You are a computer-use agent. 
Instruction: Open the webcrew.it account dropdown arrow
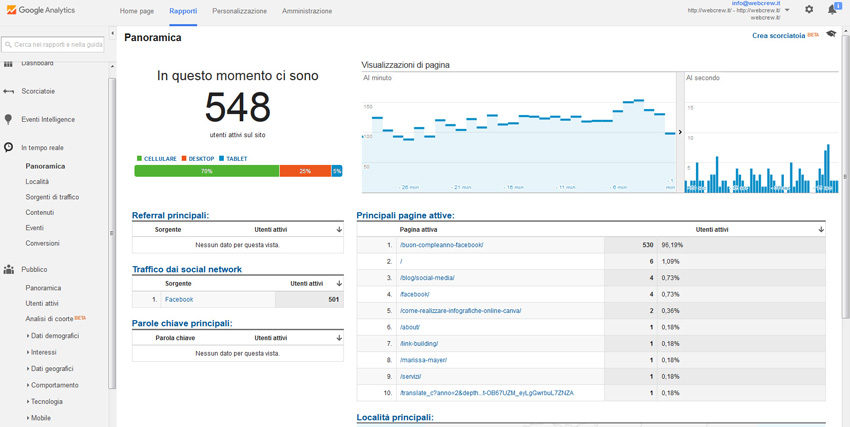(787, 10)
